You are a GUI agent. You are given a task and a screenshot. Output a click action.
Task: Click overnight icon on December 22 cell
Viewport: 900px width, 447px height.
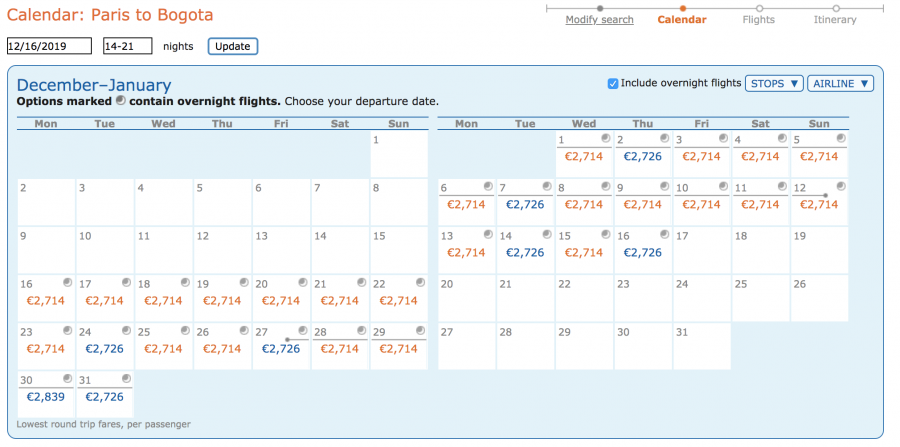[x=421, y=283]
